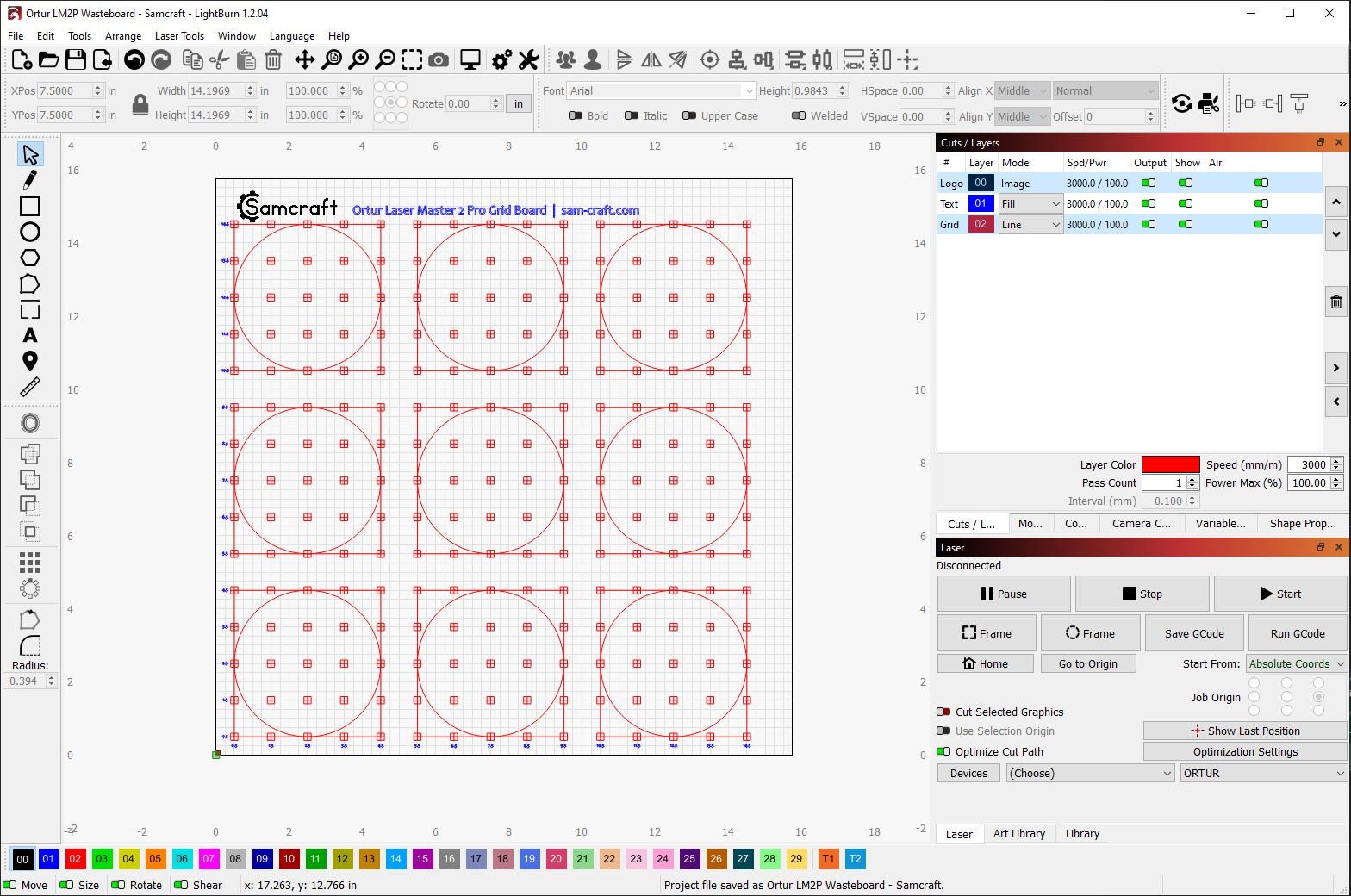Open the Align X dropdown
The image size is (1351, 896).
pos(1022,90)
